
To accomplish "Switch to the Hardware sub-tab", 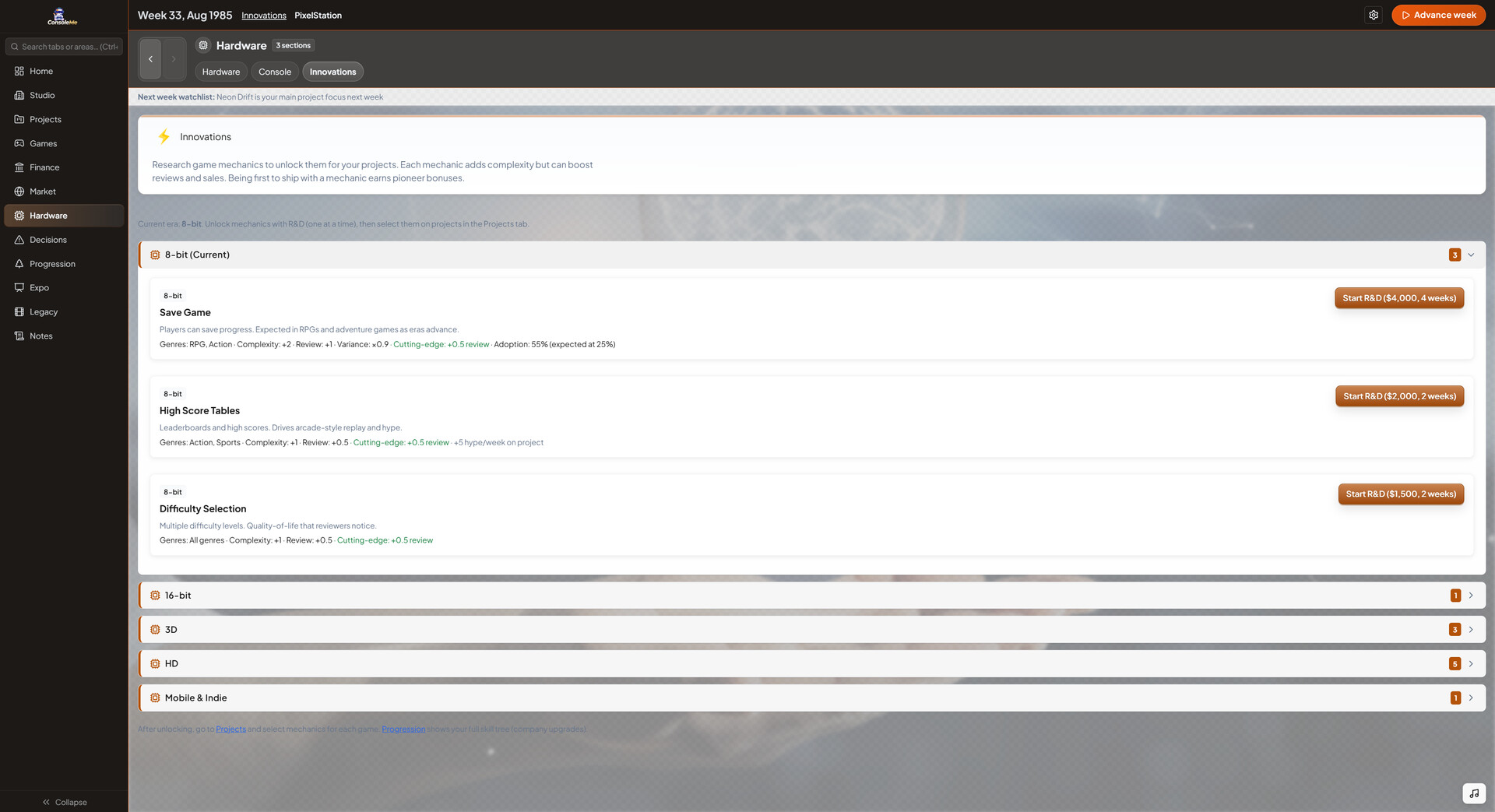I will click(221, 72).
